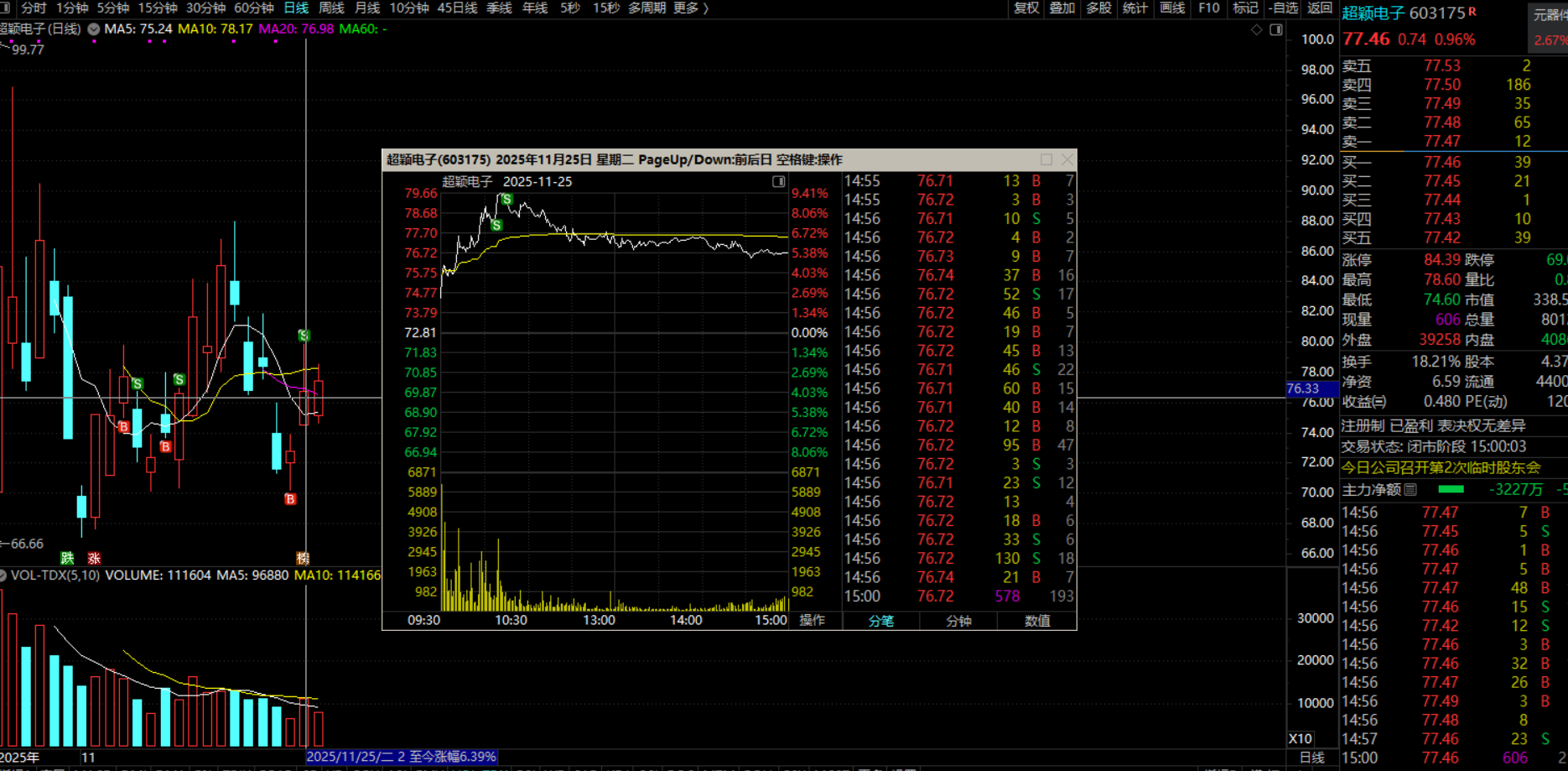Select the 10分钟 chart period

(x=409, y=8)
